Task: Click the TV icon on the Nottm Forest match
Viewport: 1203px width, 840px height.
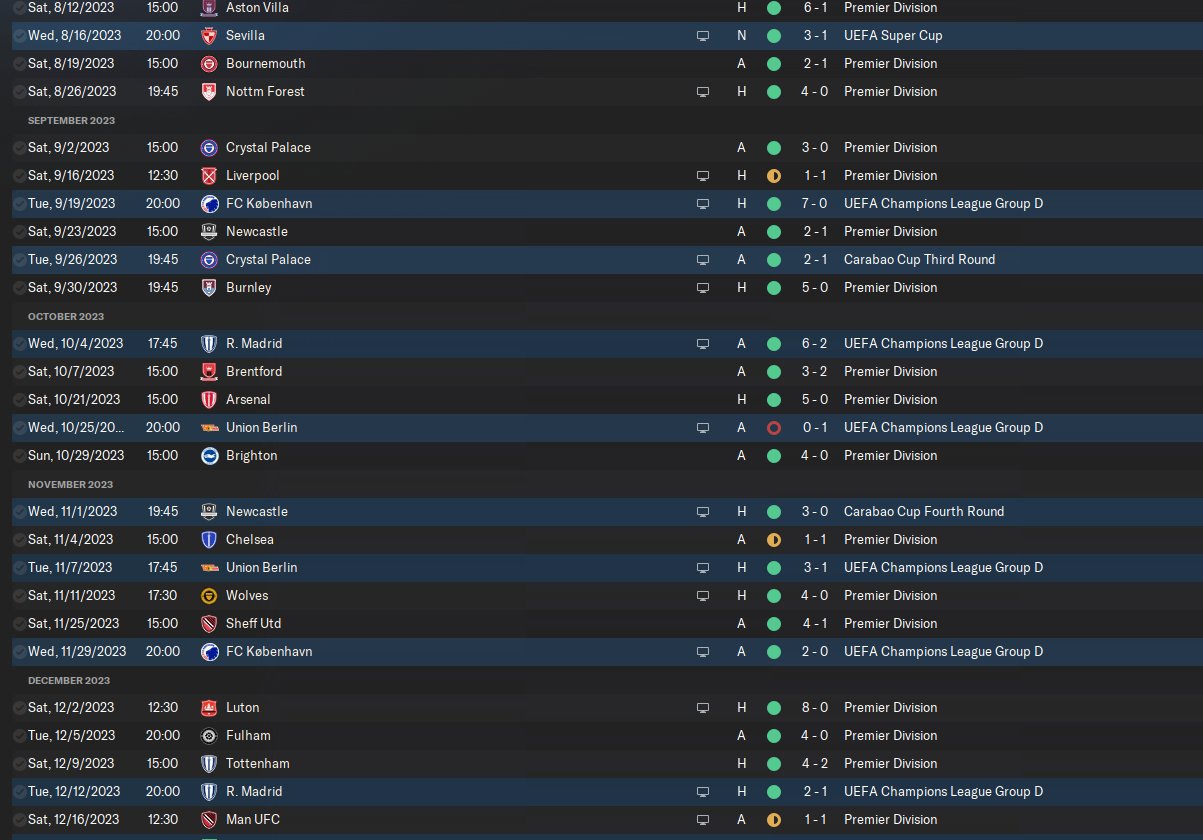Action: (x=703, y=91)
